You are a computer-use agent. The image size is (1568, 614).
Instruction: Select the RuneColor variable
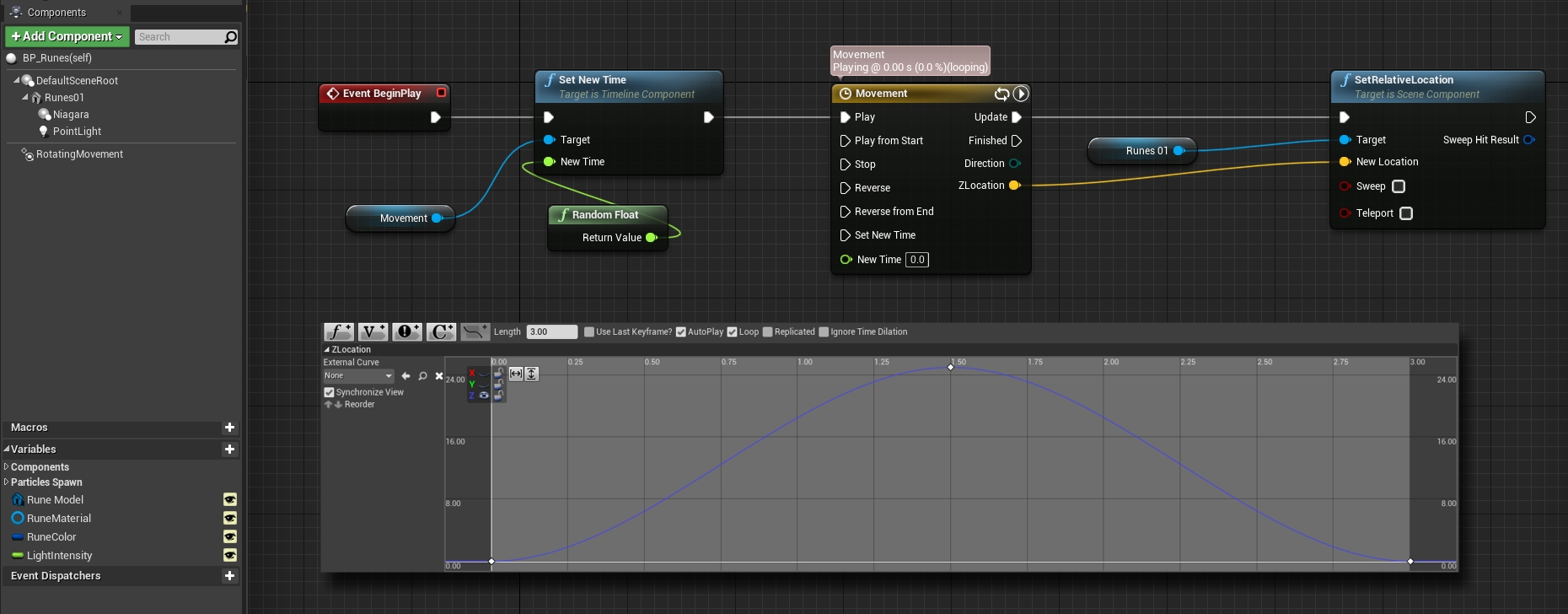coord(51,536)
